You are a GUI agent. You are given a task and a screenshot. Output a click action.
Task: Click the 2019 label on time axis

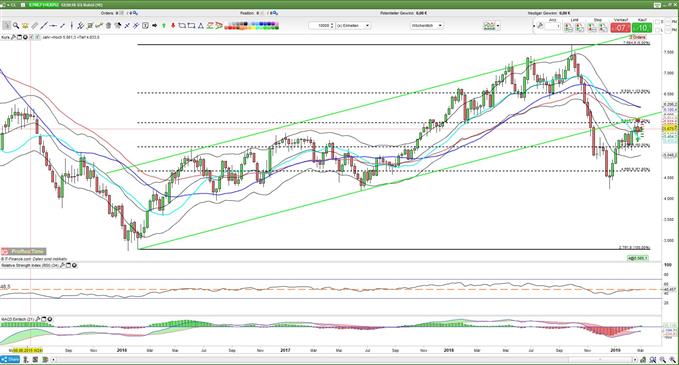(x=615, y=350)
